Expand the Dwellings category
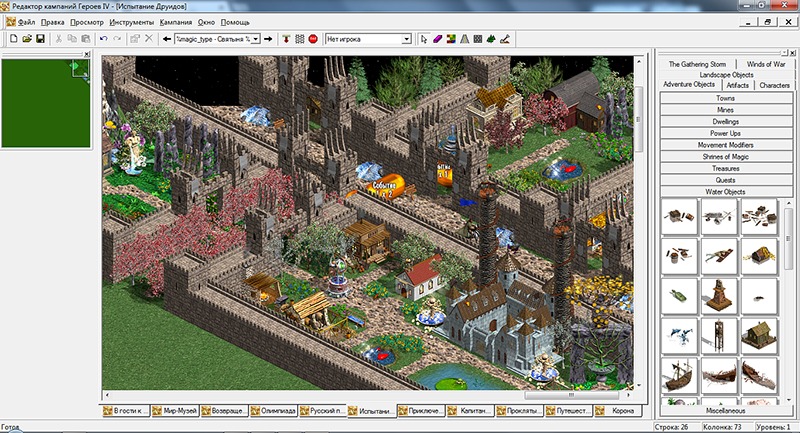Image resolution: width=800 pixels, height=433 pixels. [x=726, y=121]
